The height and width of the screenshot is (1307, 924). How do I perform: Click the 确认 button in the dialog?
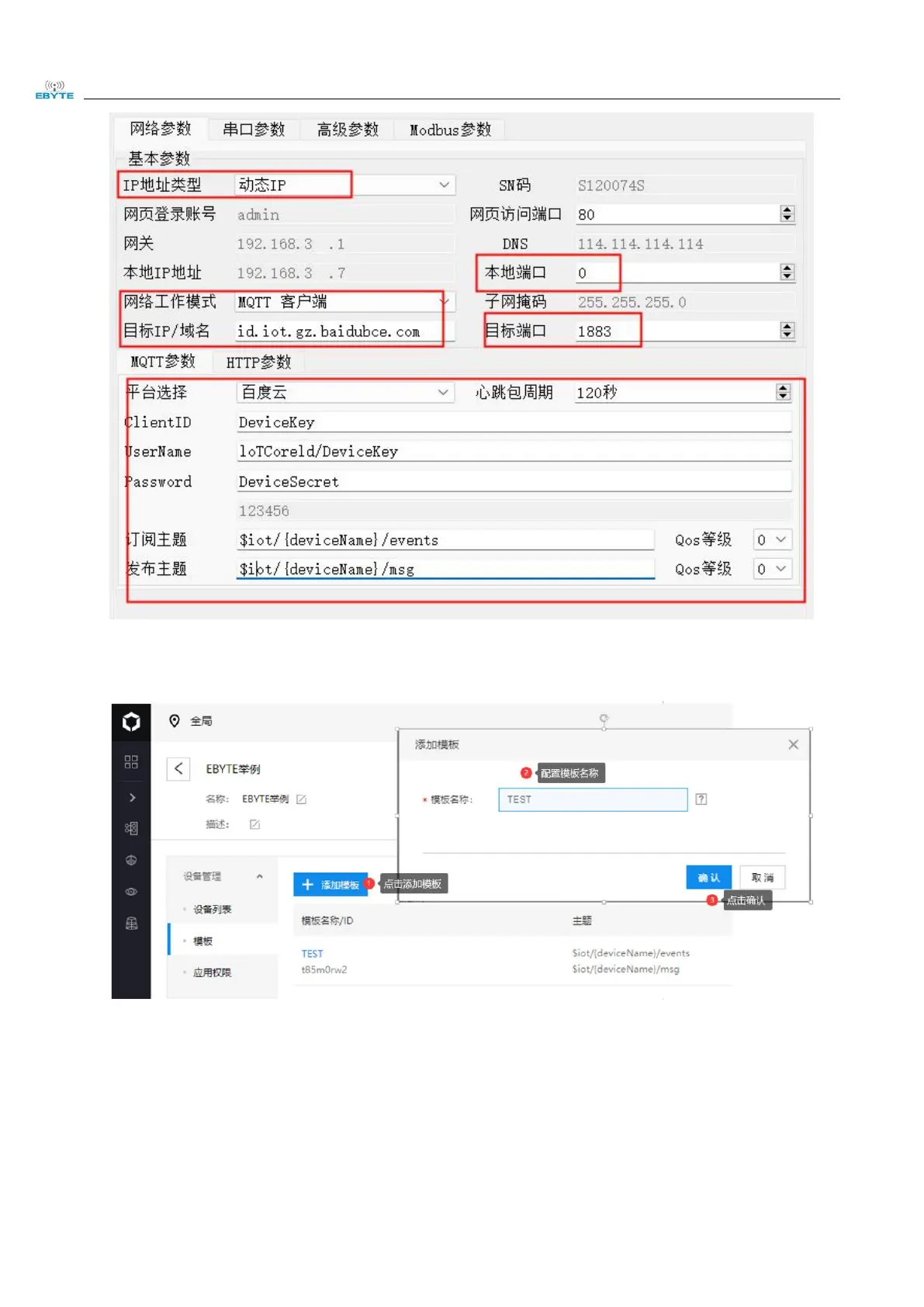coord(708,878)
